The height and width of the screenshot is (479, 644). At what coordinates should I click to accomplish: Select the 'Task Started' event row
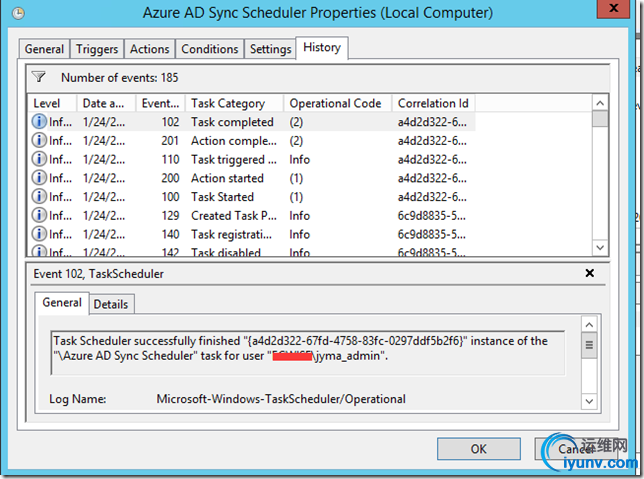point(252,196)
